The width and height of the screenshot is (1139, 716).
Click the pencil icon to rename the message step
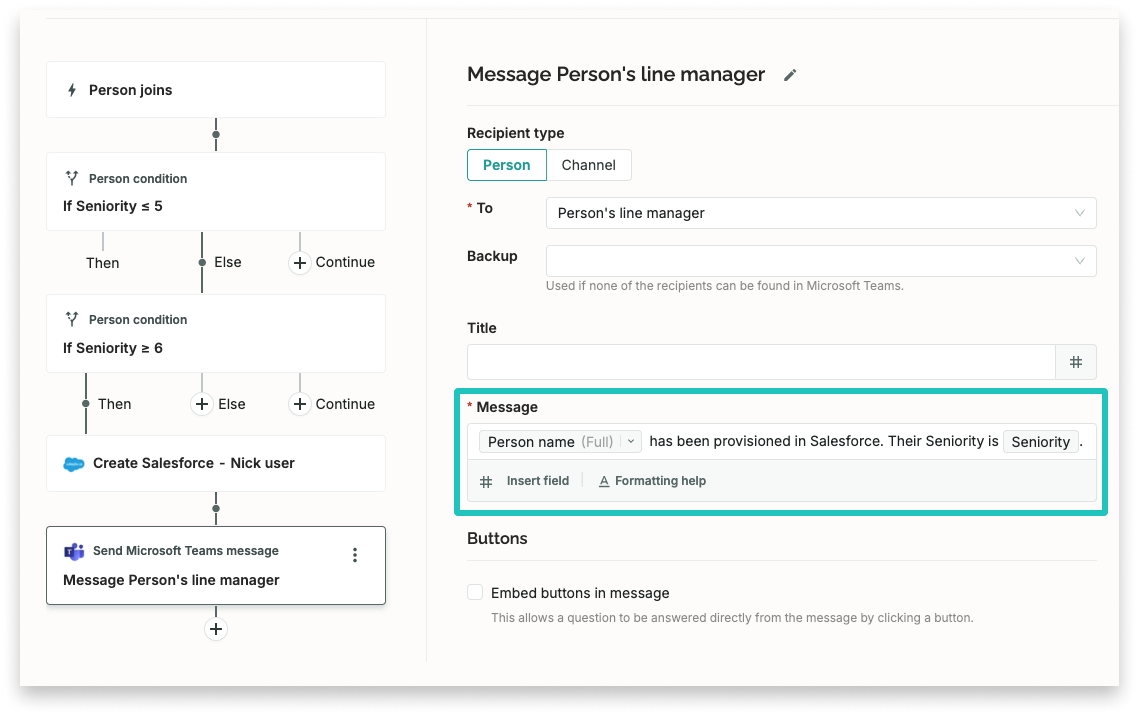790,74
